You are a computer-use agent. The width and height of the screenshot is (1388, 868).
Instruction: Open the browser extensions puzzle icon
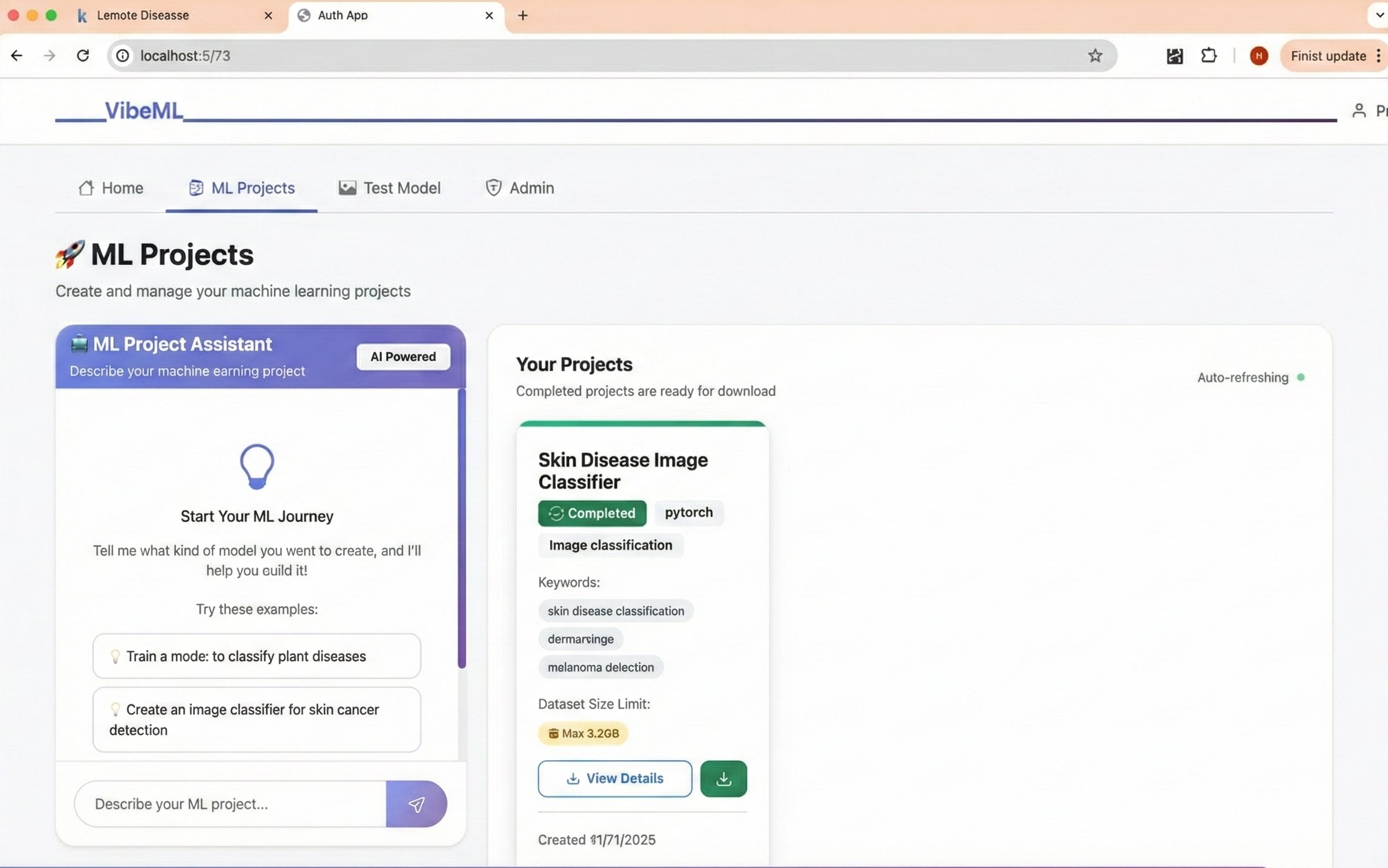tap(1208, 56)
